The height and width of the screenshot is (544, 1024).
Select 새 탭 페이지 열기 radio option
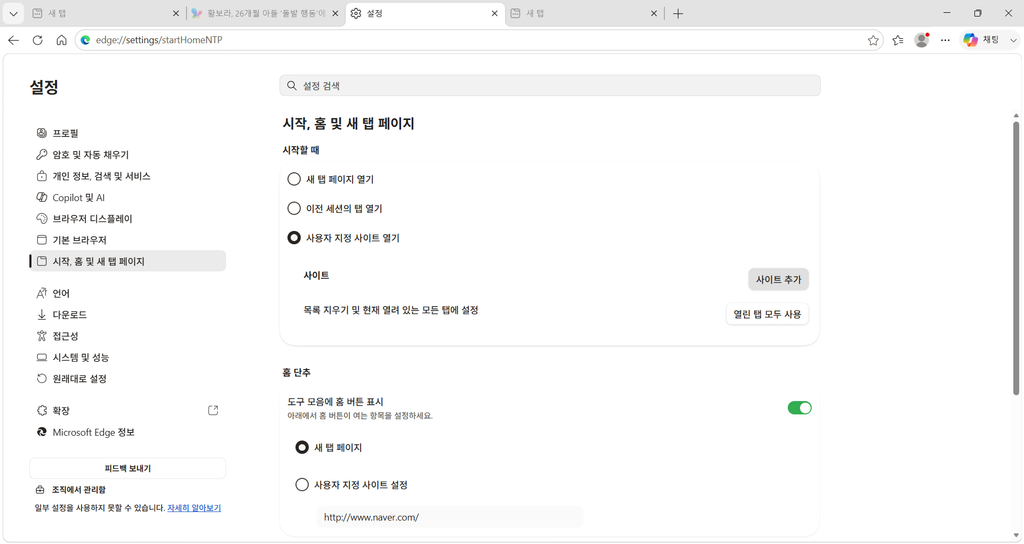tap(295, 179)
